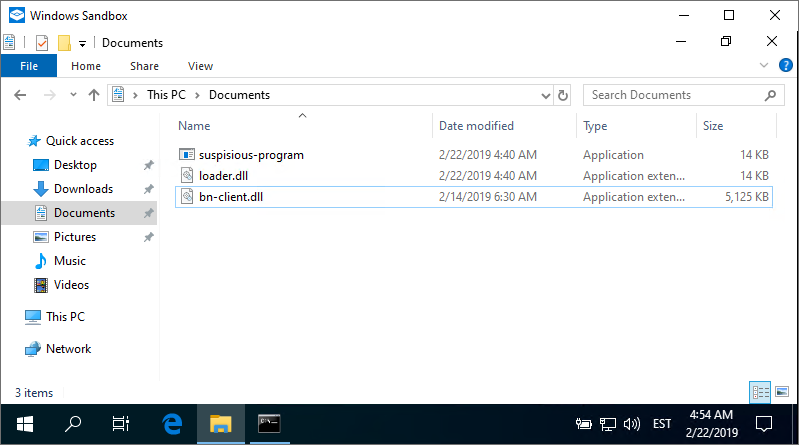Click the Documents breadcrumb in address bar
Image resolution: width=799 pixels, height=445 pixels.
(x=239, y=95)
